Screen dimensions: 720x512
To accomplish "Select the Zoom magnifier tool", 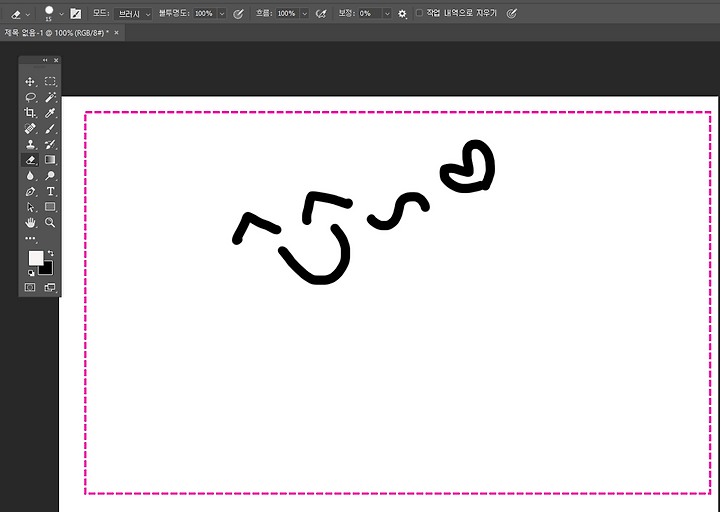I will coord(50,223).
